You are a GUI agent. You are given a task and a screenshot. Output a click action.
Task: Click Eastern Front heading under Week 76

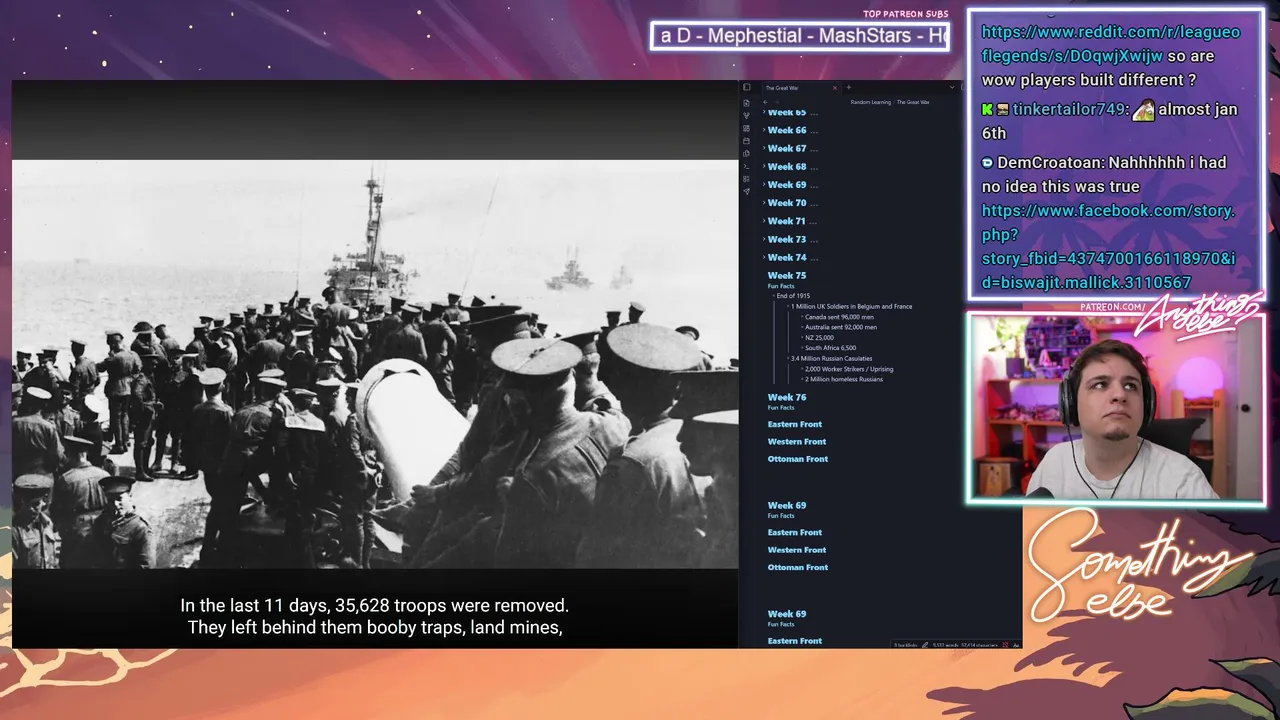(x=795, y=424)
